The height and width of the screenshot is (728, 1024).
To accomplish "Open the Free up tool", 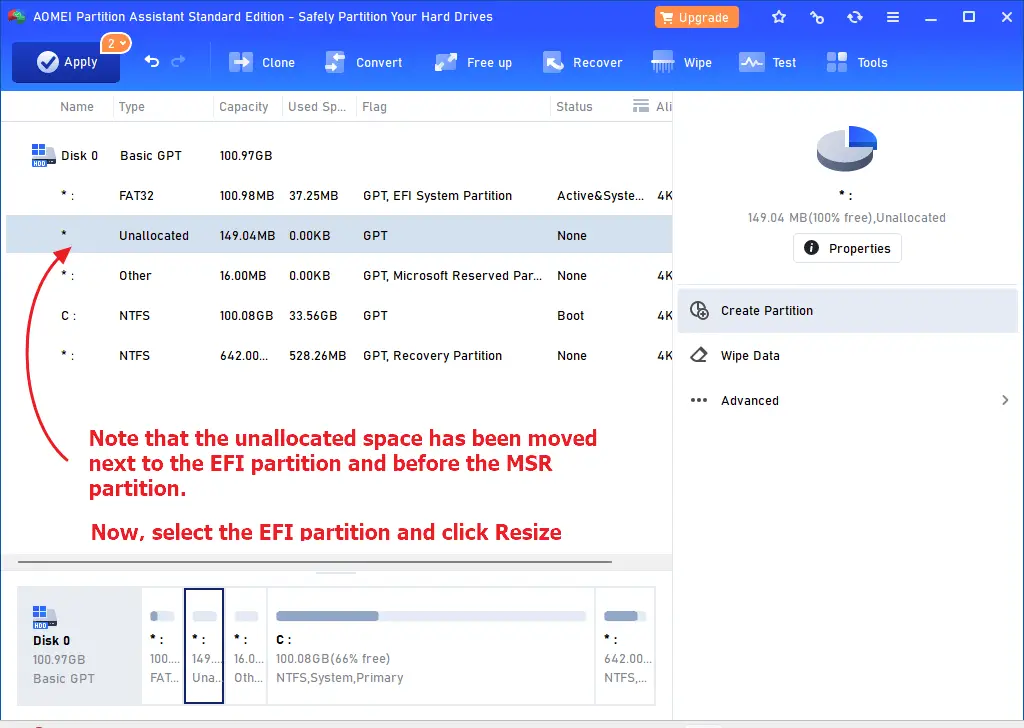I will (473, 63).
